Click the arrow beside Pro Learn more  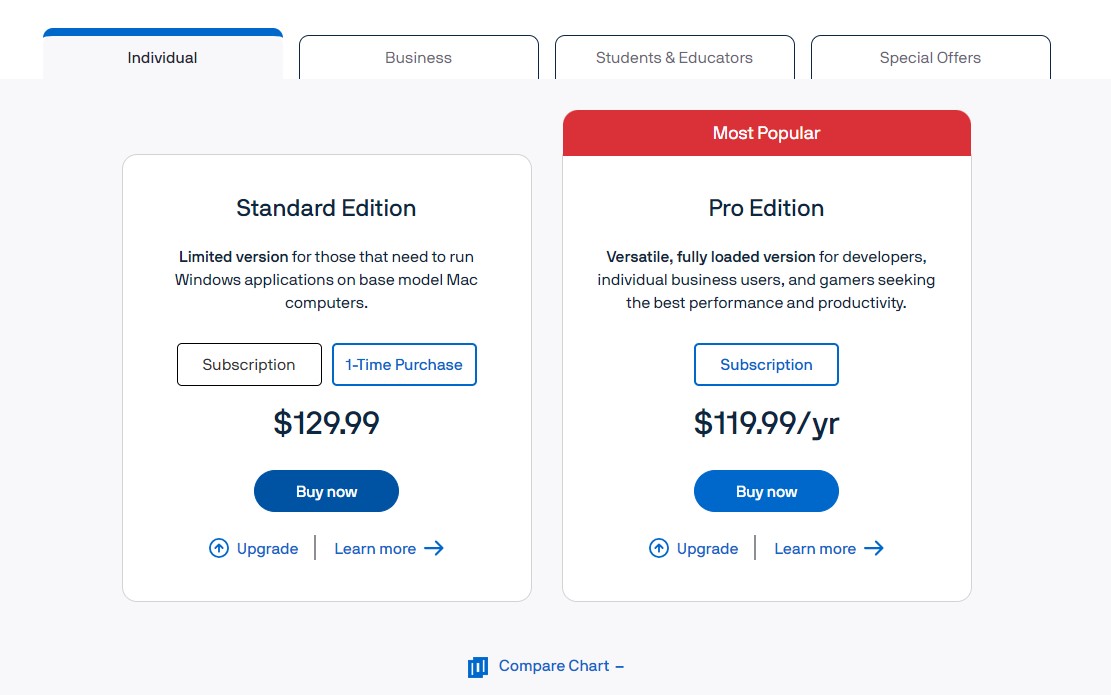[x=874, y=548]
